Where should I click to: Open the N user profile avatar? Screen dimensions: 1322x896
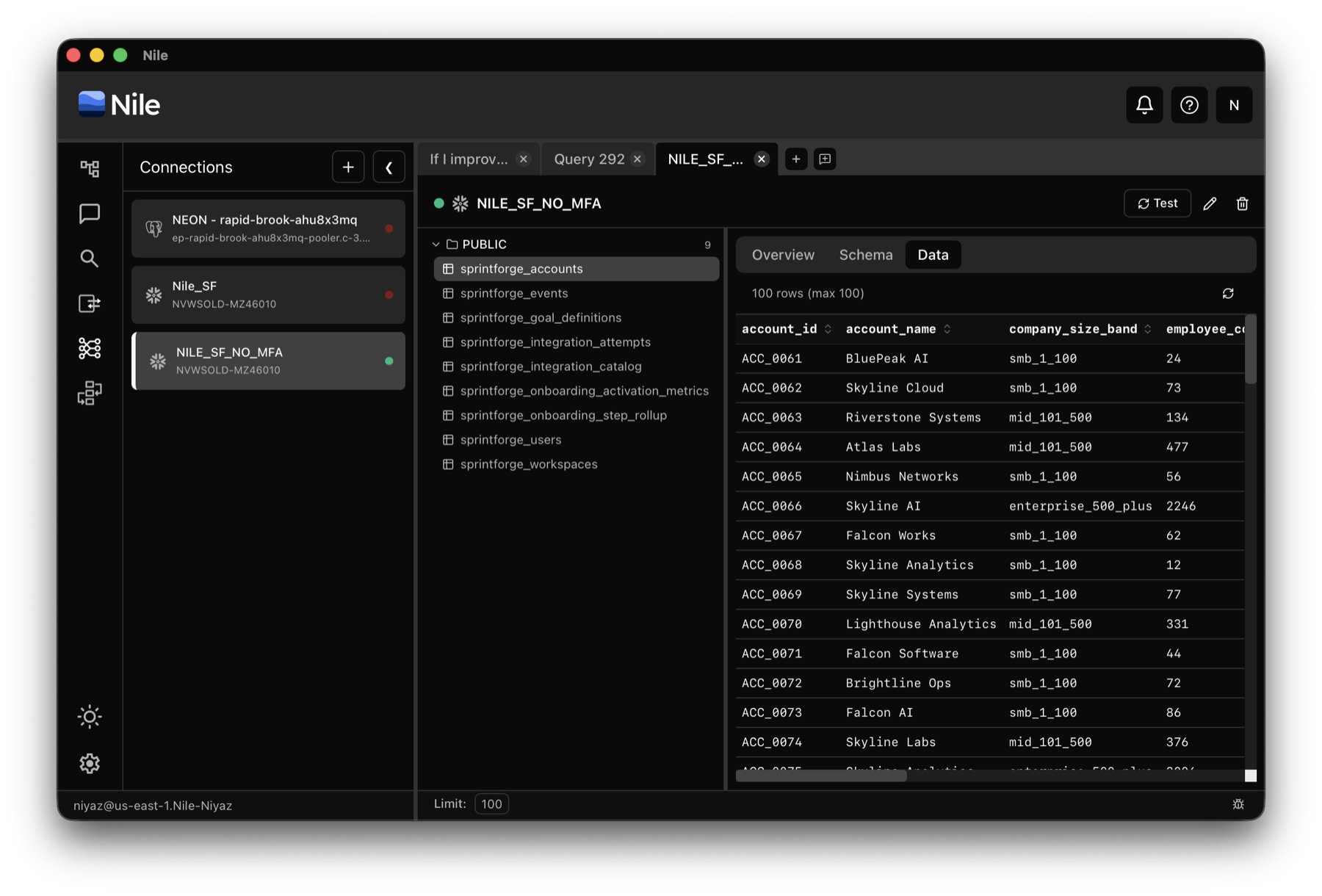[x=1234, y=105]
